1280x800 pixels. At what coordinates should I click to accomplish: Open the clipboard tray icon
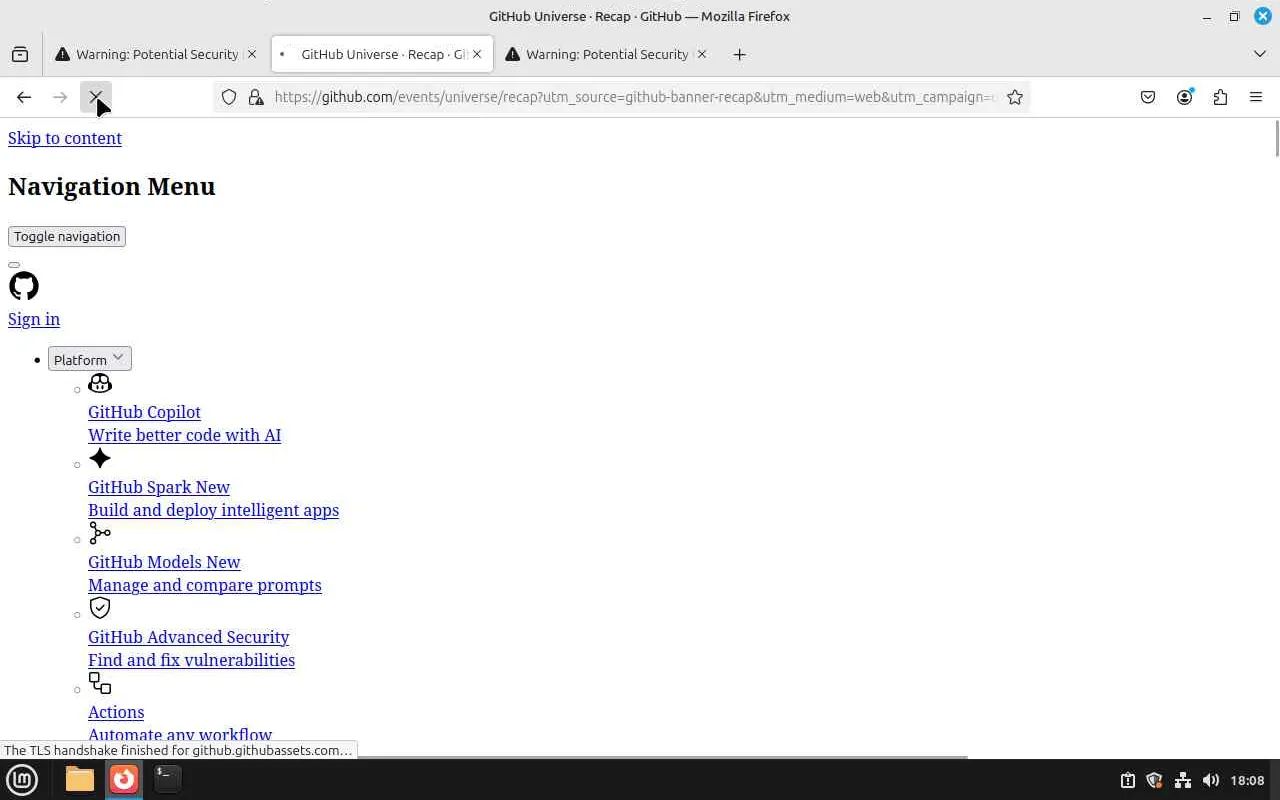tap(1127, 780)
